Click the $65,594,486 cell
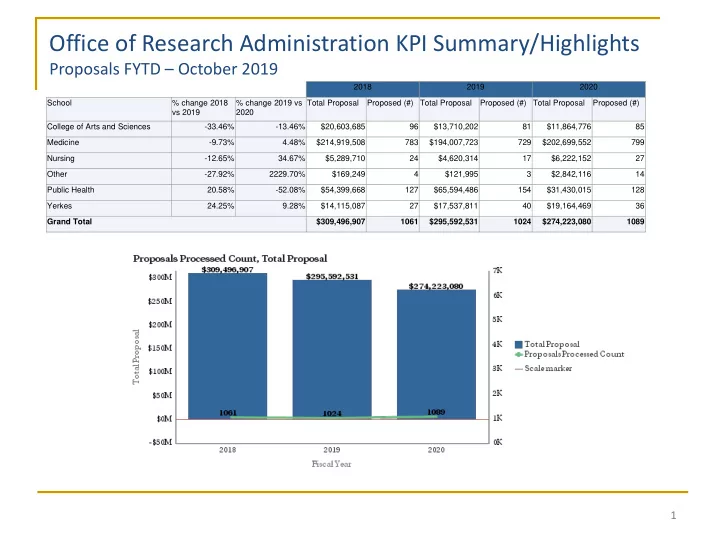This screenshot has width=720, height=540. click(x=449, y=190)
